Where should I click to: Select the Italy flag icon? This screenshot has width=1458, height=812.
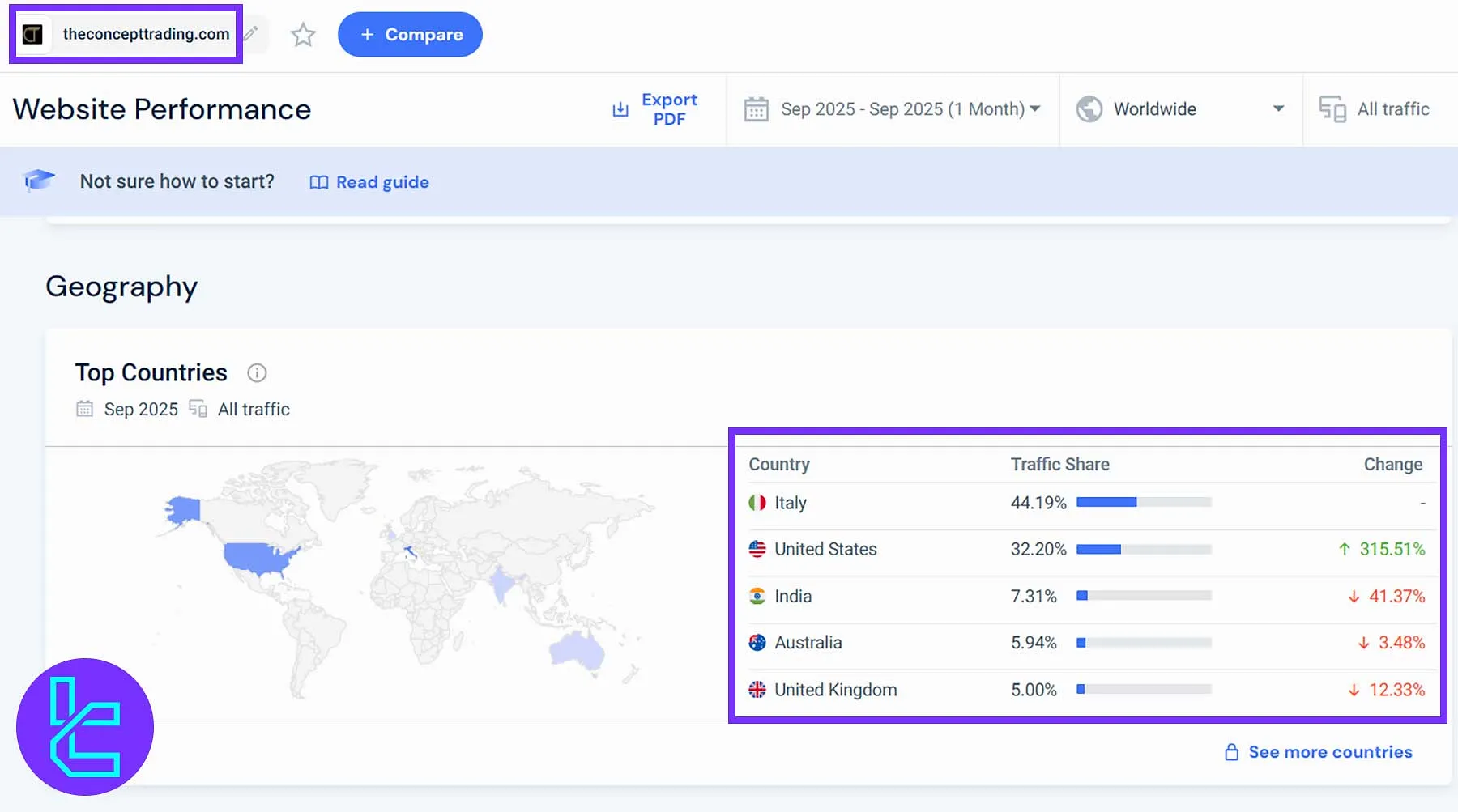pos(757,502)
